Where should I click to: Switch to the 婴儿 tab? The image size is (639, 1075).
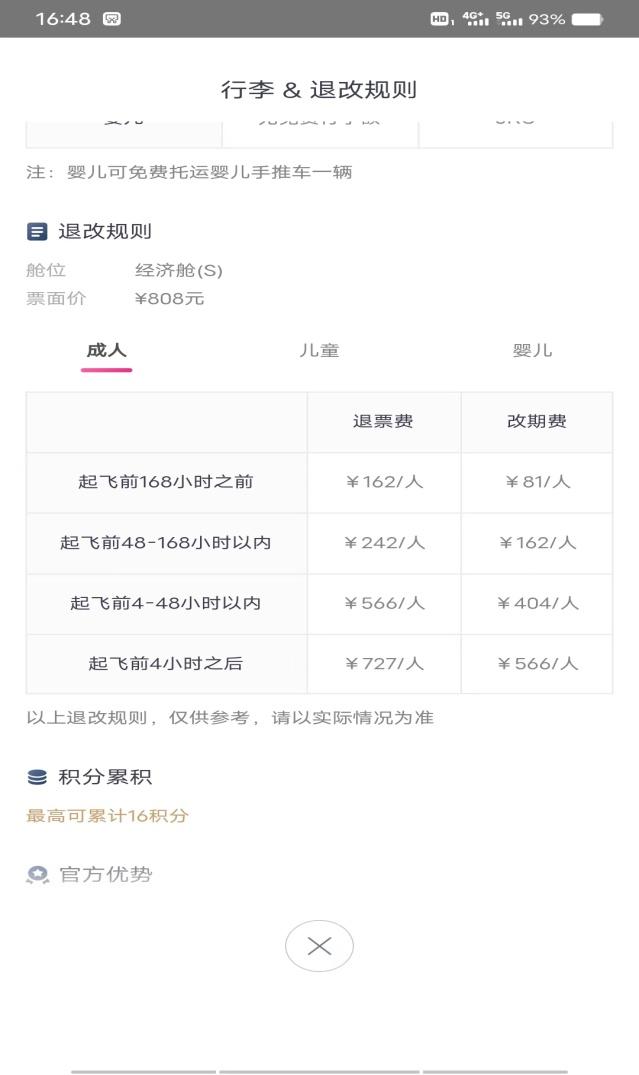click(x=532, y=351)
